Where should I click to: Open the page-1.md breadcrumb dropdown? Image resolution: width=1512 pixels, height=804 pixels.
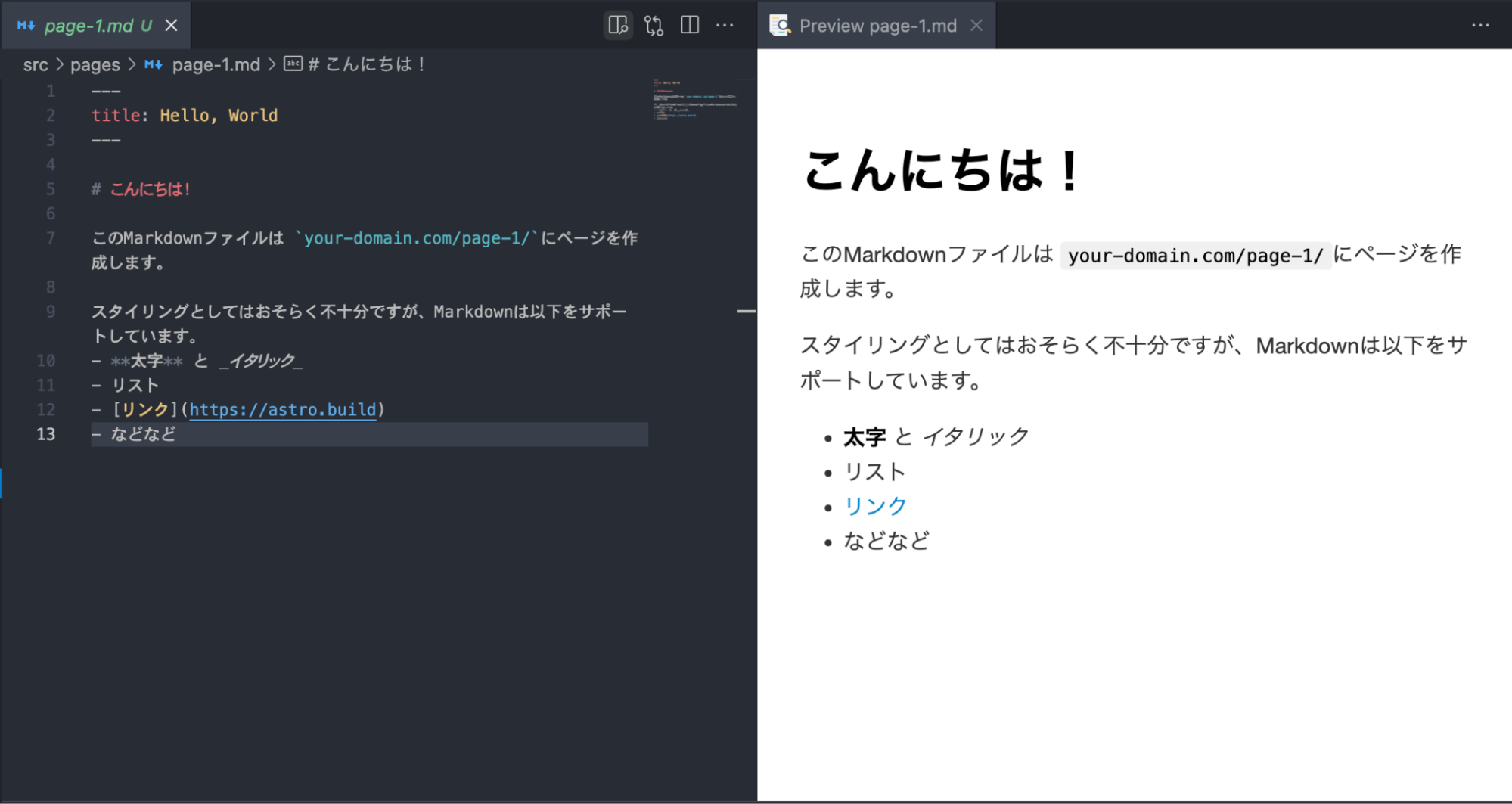(x=216, y=65)
